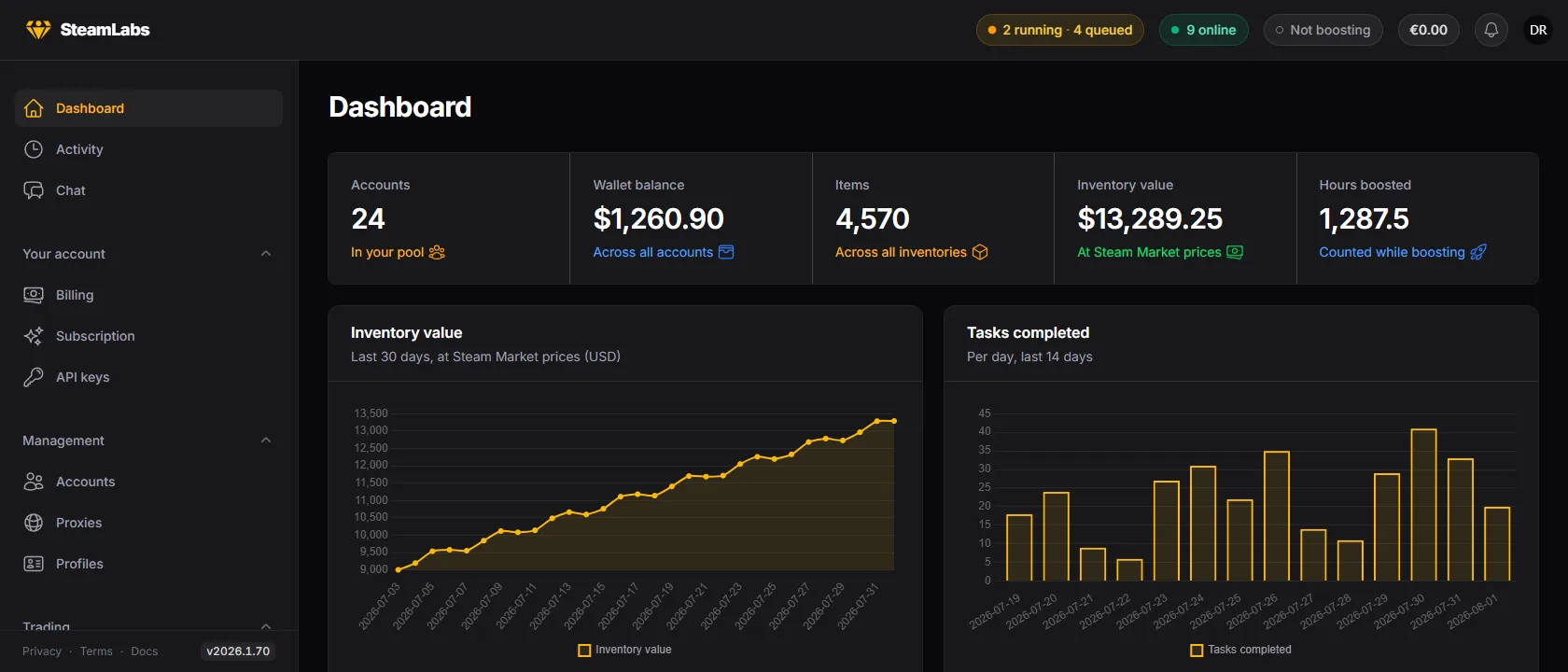1568x672 pixels.
Task: Open notifications bell icon
Action: pos(1491,30)
